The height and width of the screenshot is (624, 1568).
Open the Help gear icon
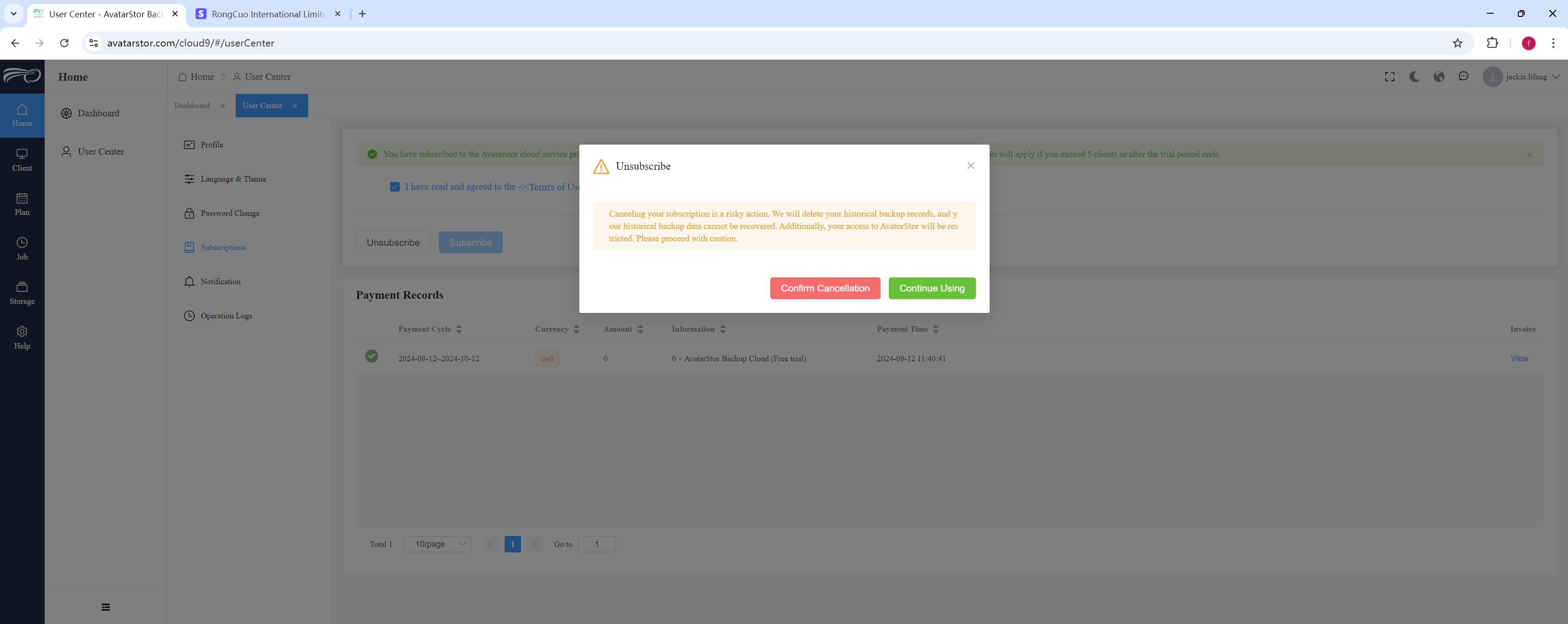click(x=22, y=332)
